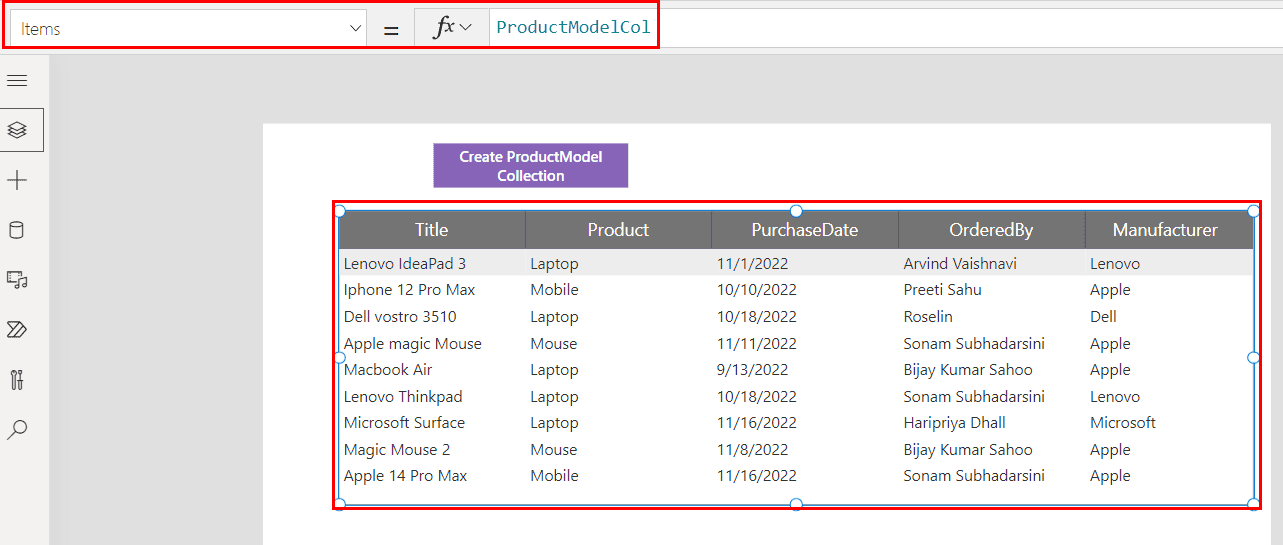The height and width of the screenshot is (545, 1283).
Task: Click the Insert plus icon
Action: point(17,180)
